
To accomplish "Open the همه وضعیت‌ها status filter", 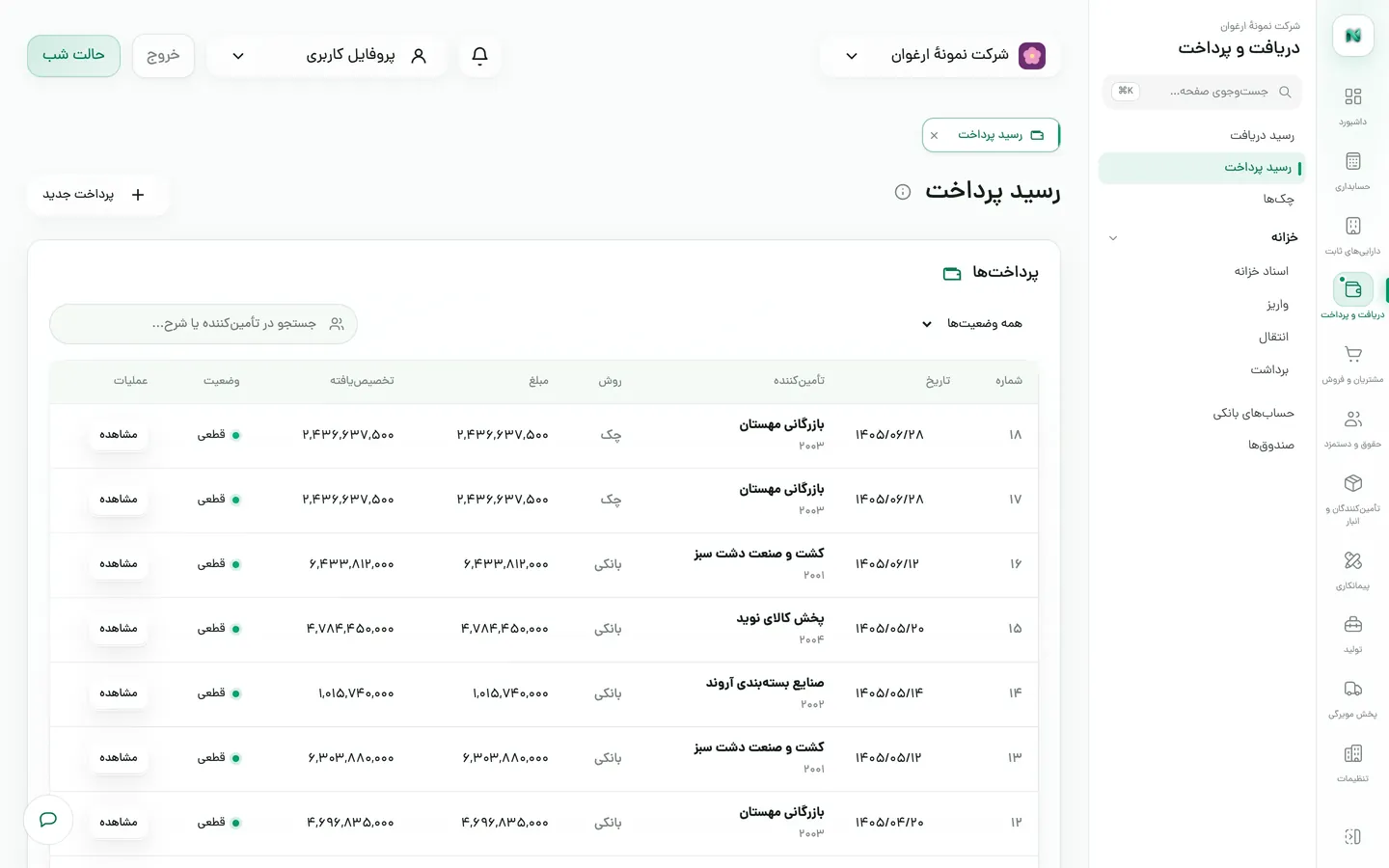I will [972, 324].
